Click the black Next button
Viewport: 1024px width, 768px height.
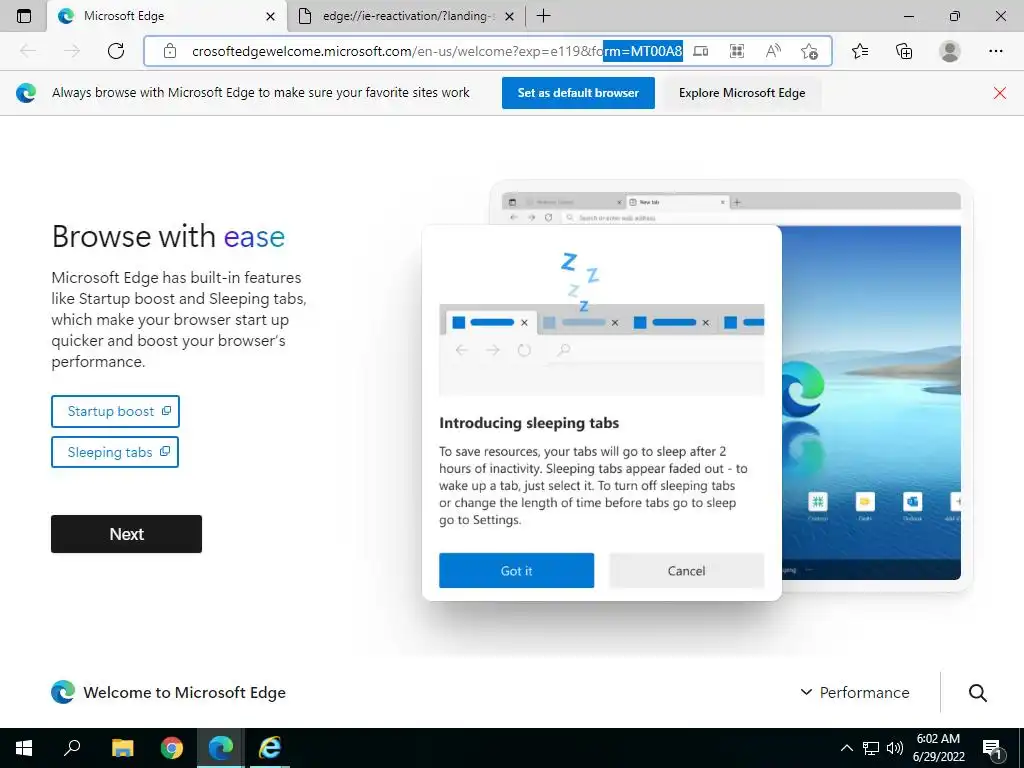pyautogui.click(x=126, y=534)
